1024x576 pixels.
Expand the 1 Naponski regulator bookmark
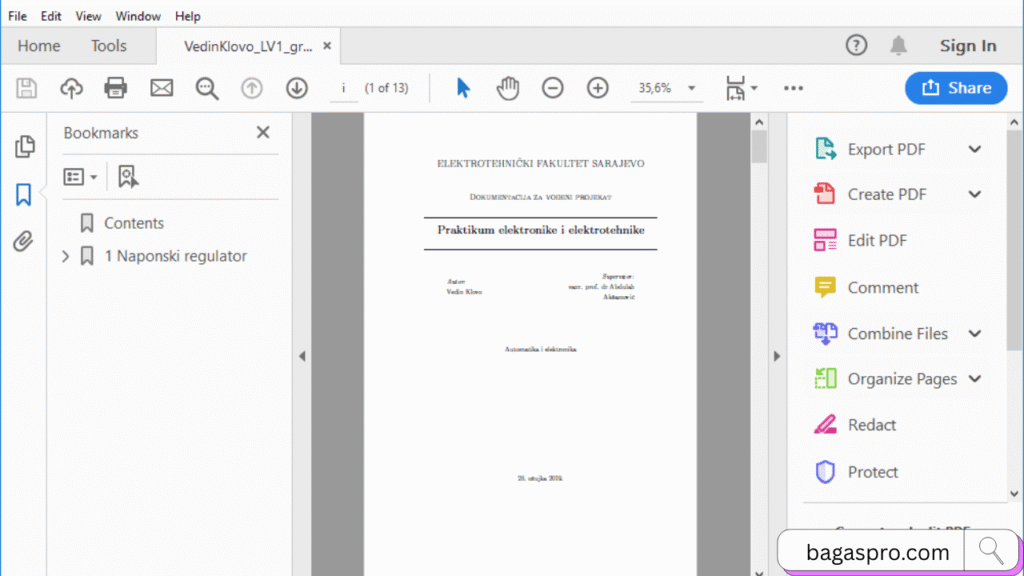66,256
